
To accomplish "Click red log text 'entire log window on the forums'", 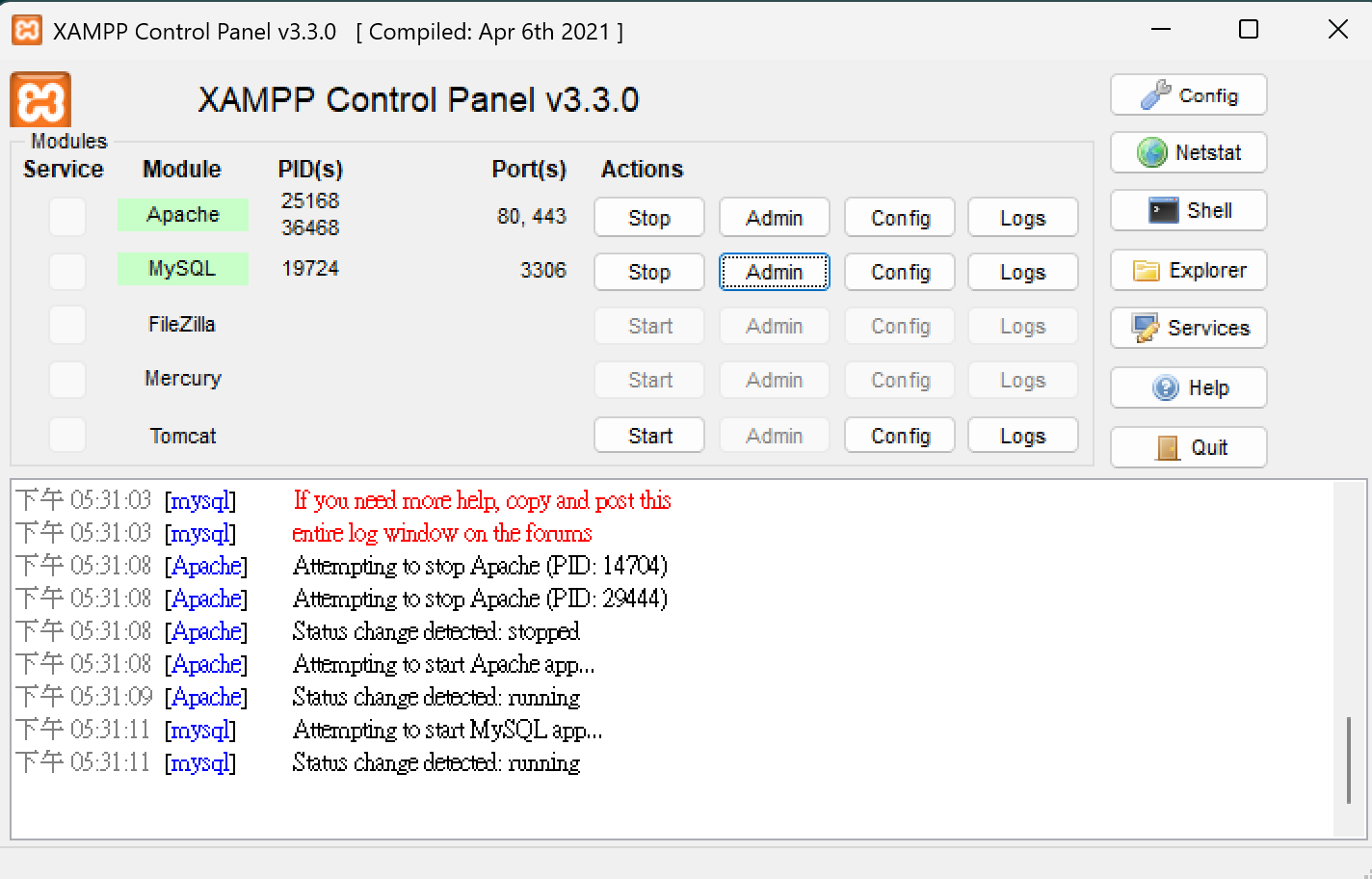I will pos(442,533).
